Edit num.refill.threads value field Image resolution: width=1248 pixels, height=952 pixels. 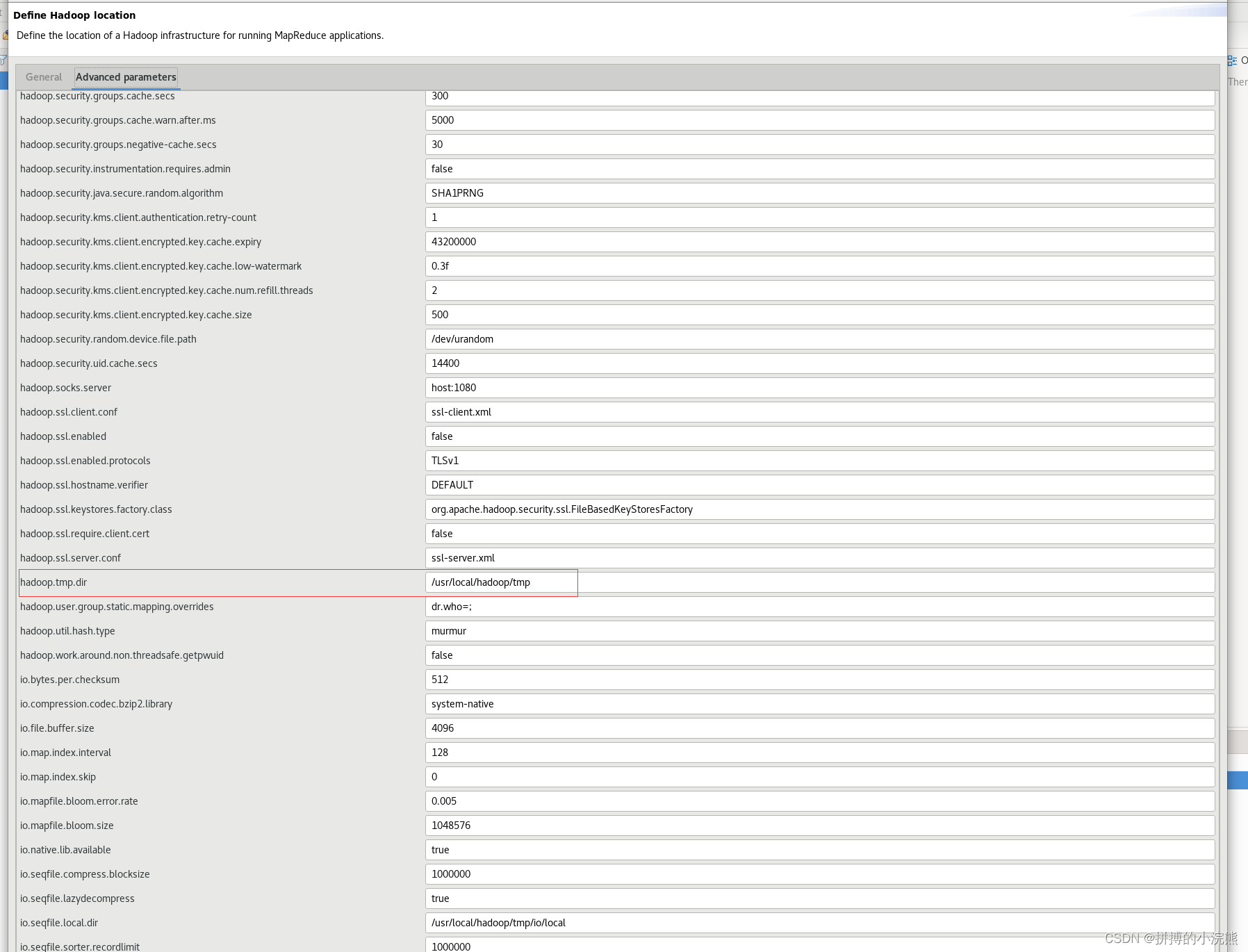(820, 290)
